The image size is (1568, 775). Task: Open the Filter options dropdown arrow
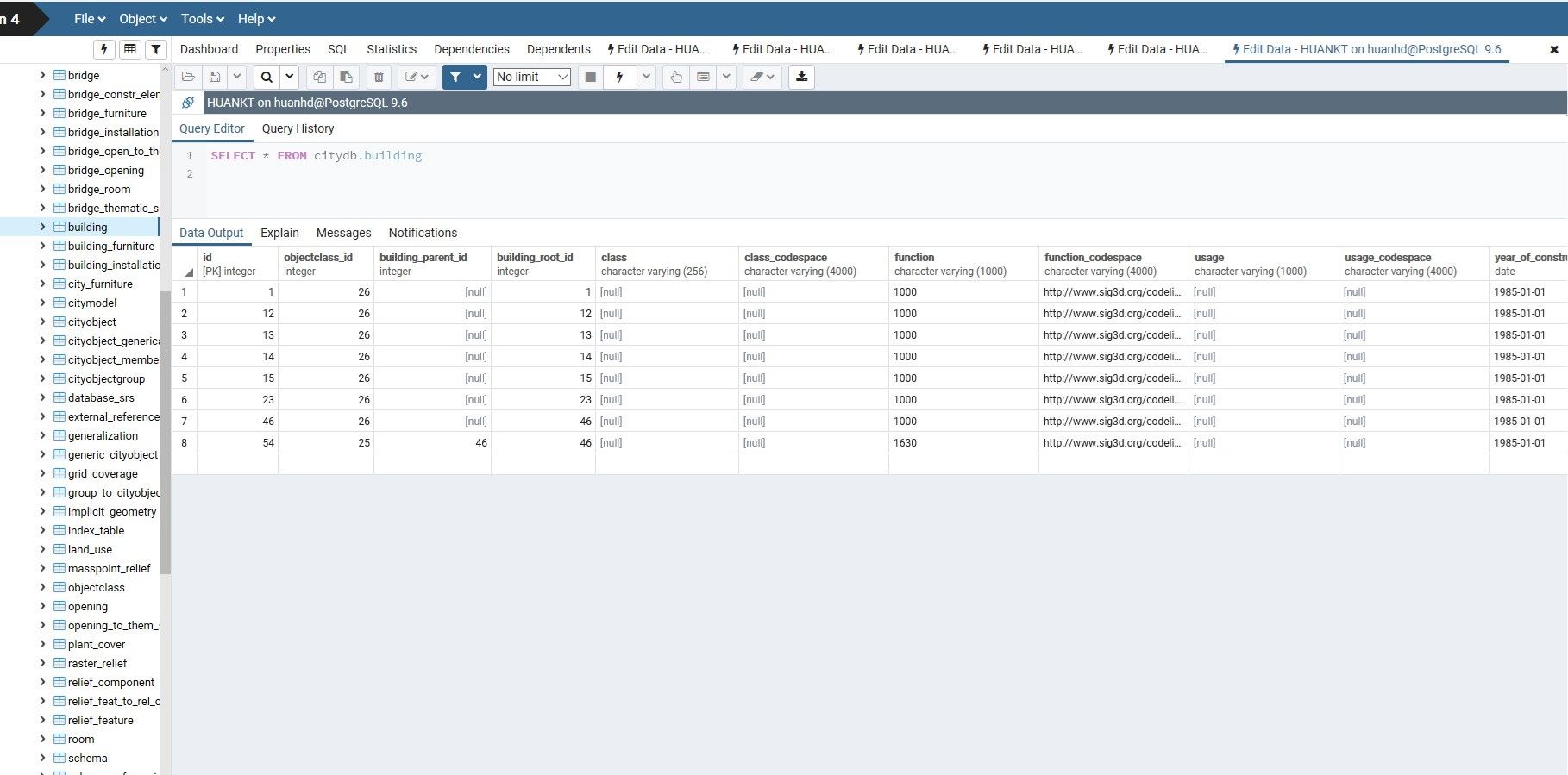[477, 77]
